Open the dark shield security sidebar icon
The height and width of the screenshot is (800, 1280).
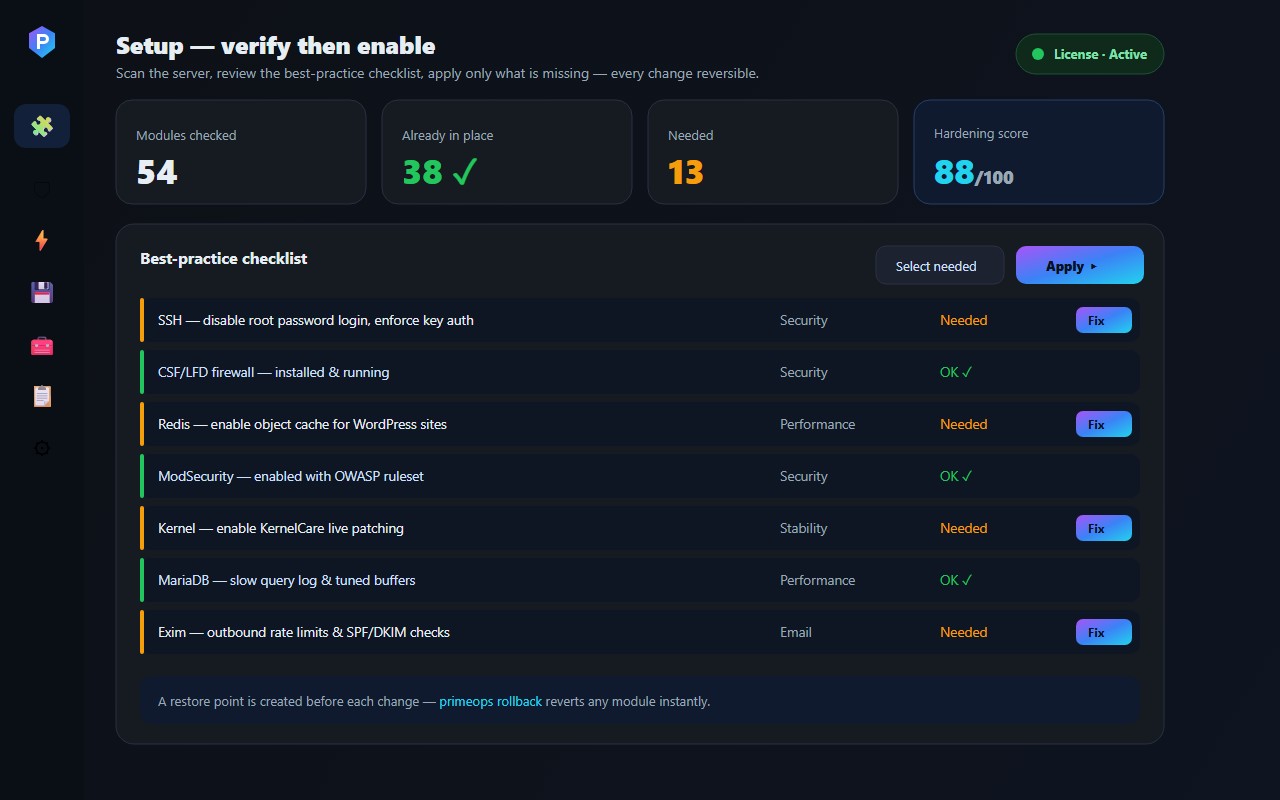[42, 188]
